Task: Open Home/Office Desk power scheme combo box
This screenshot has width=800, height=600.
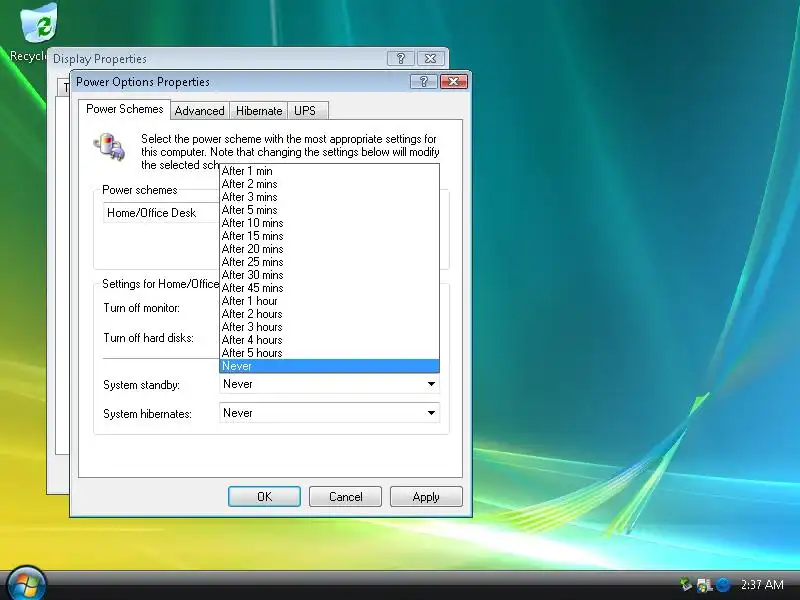Action: click(x=161, y=213)
